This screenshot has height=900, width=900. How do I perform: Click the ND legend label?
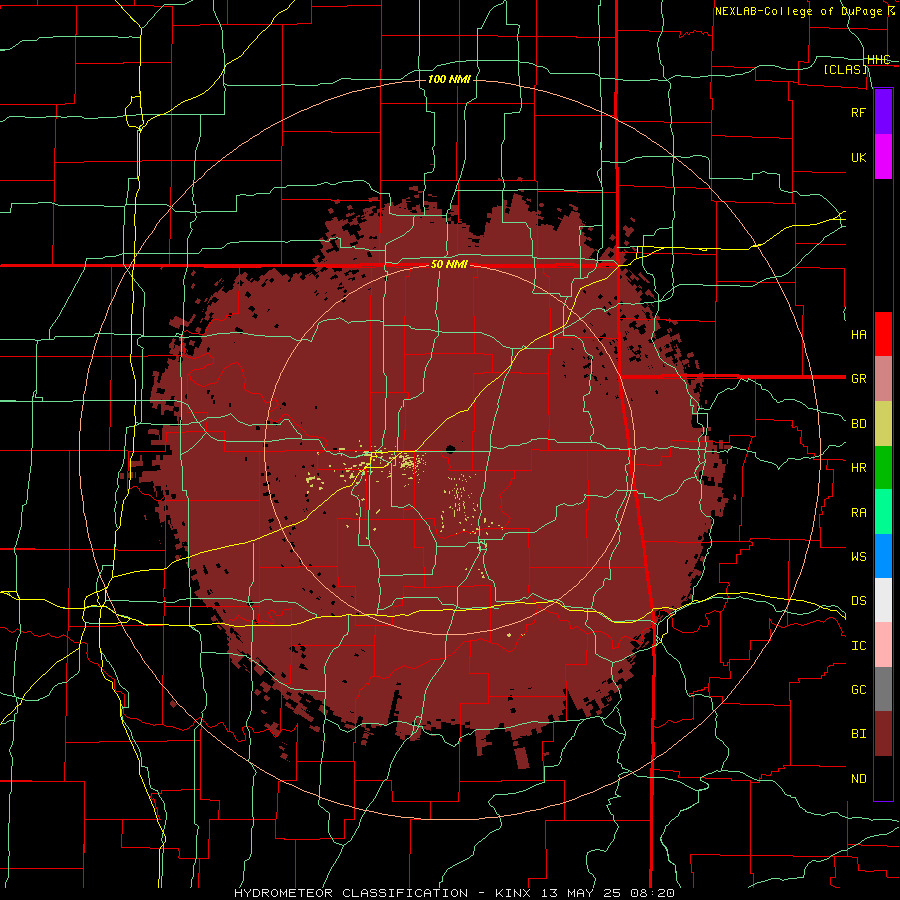point(859,779)
